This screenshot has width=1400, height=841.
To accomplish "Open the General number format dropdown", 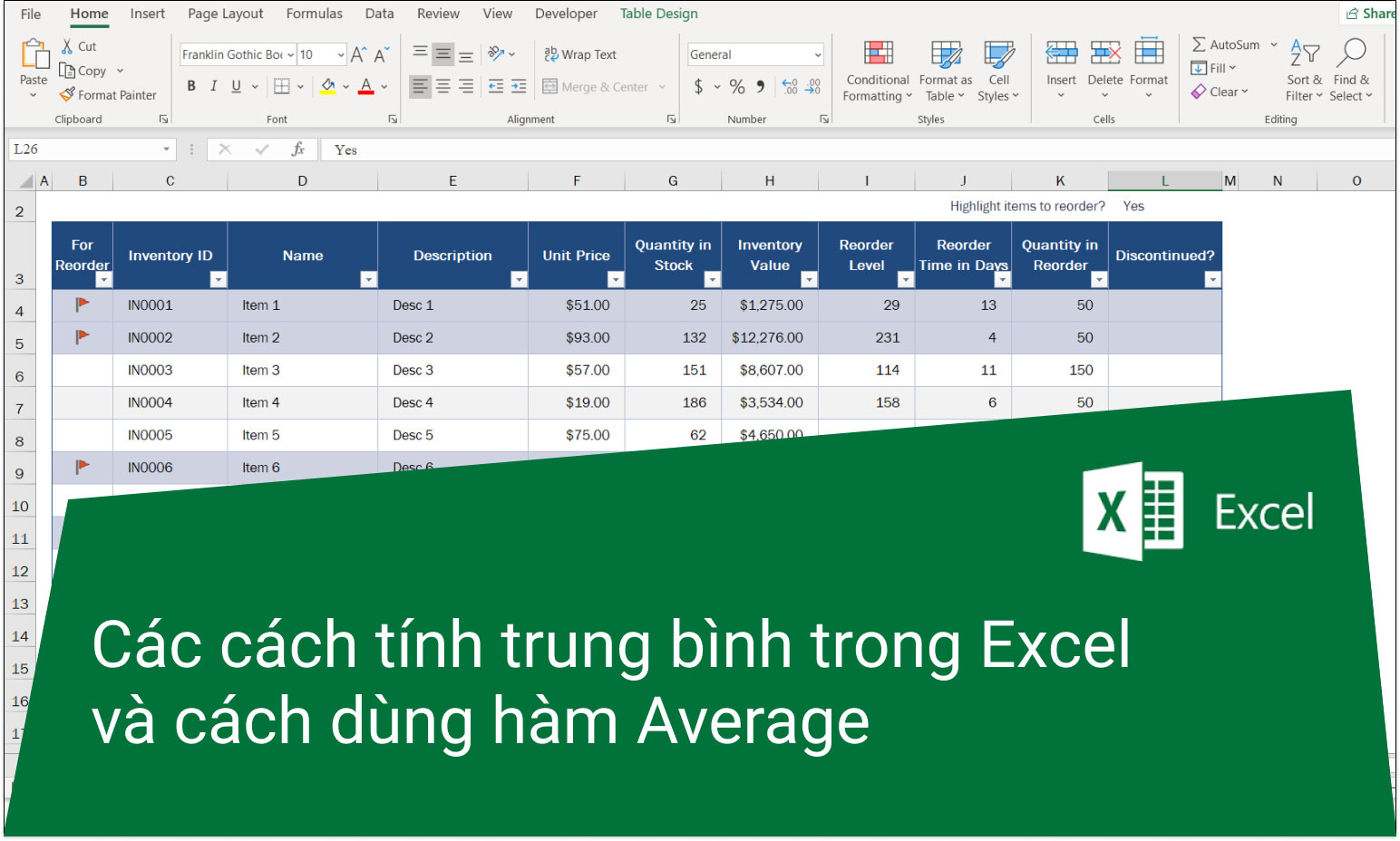I will click(818, 55).
